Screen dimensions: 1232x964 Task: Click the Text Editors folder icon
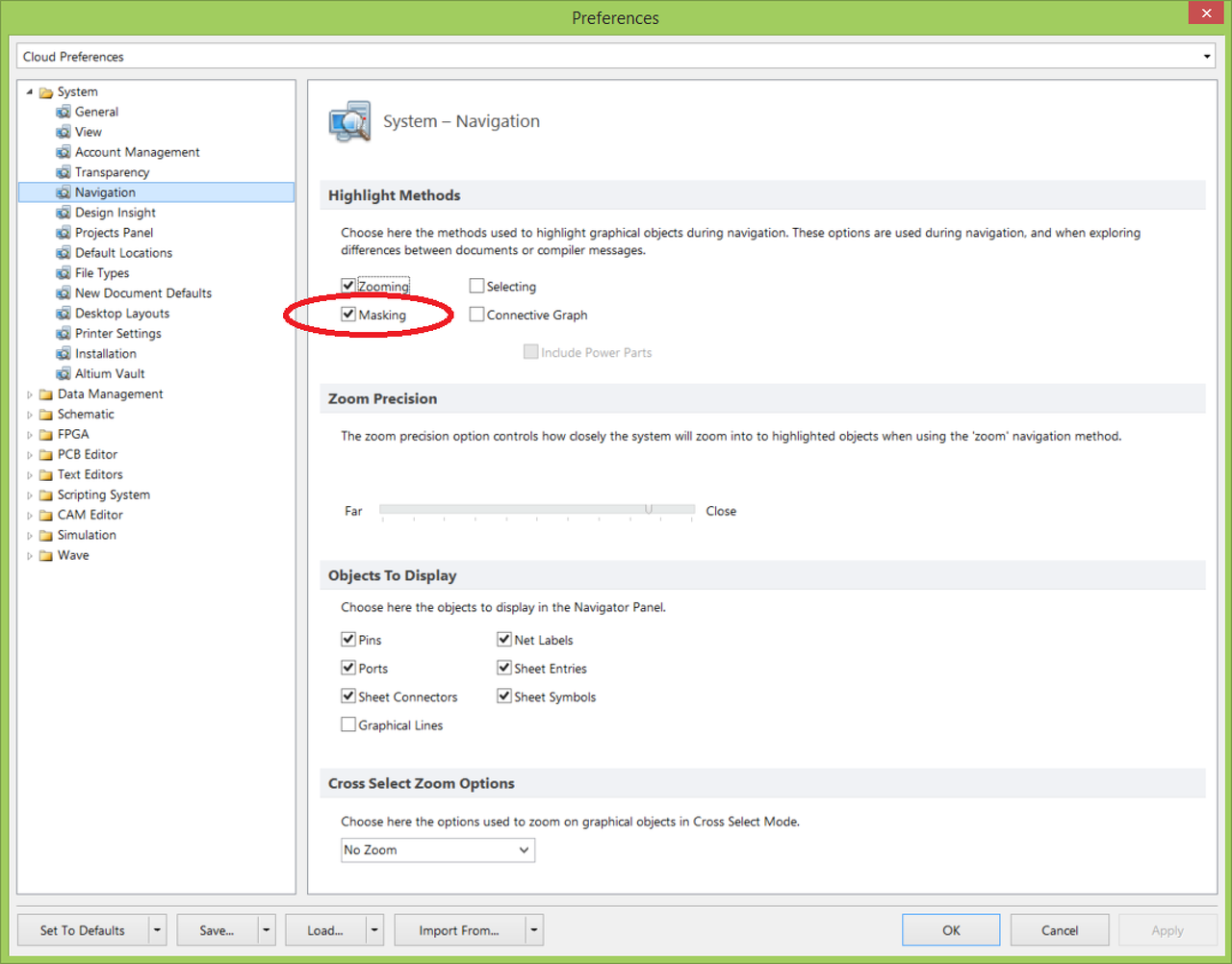click(x=45, y=475)
